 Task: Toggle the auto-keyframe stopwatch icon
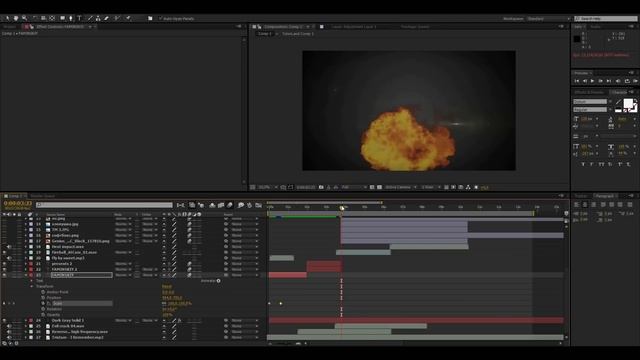click(x=249, y=205)
